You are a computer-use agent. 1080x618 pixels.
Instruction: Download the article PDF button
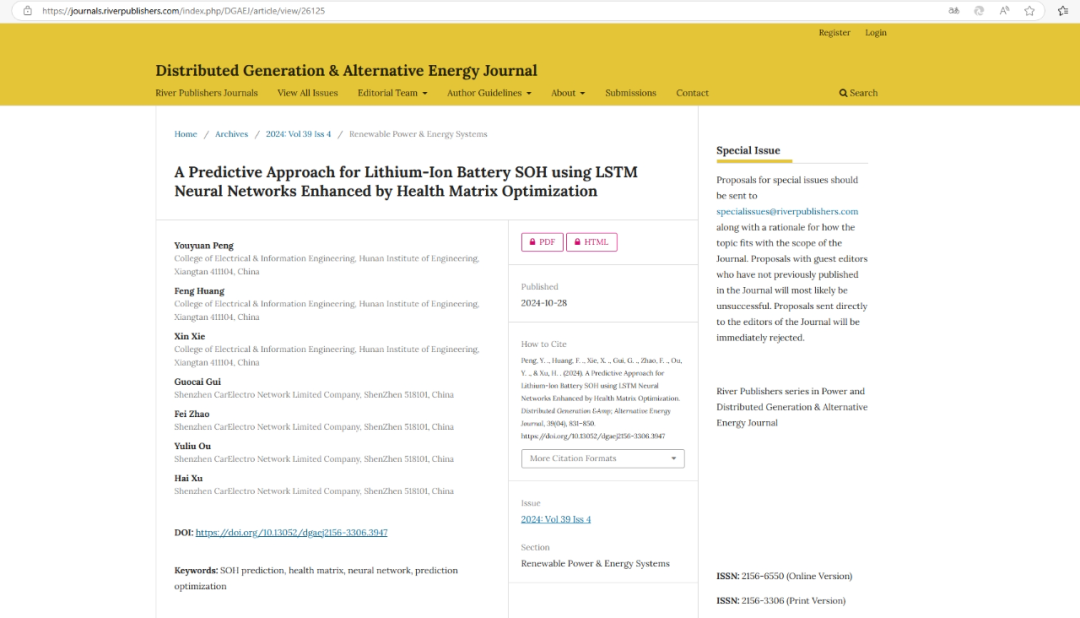pos(542,242)
